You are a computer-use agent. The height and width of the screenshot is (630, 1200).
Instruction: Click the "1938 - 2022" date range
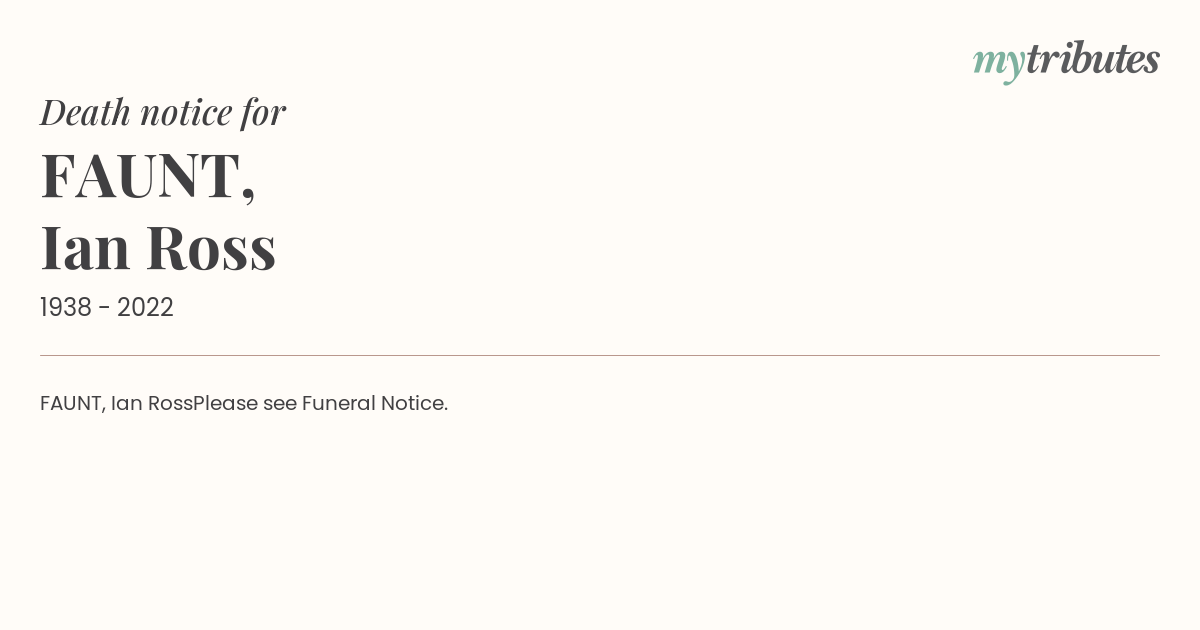tap(107, 308)
